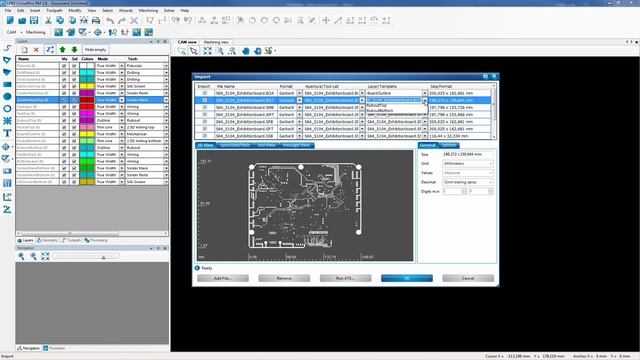
Task: Open Tech dropdown showing 2.5D milling top
Action: tap(166, 127)
